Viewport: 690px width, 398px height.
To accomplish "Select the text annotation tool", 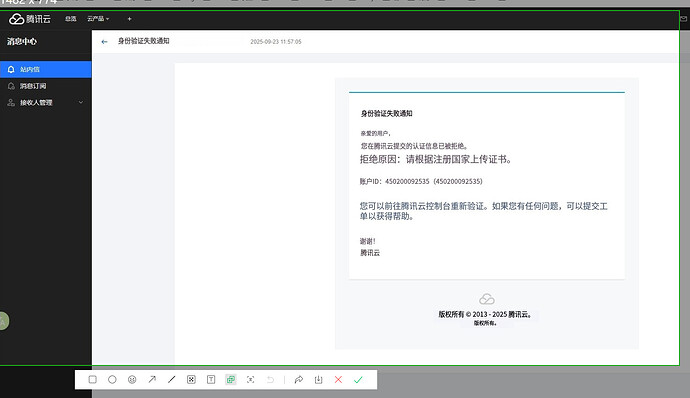I will click(x=211, y=380).
